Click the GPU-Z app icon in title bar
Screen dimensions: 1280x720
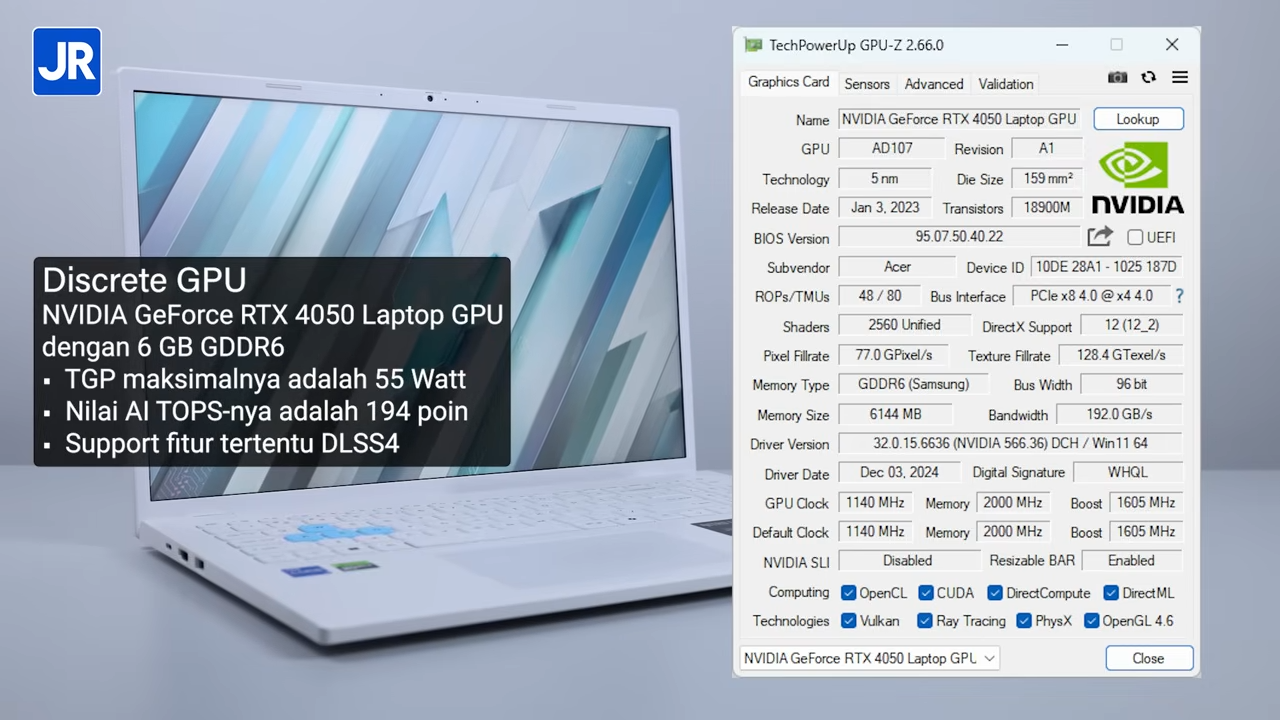coord(753,45)
